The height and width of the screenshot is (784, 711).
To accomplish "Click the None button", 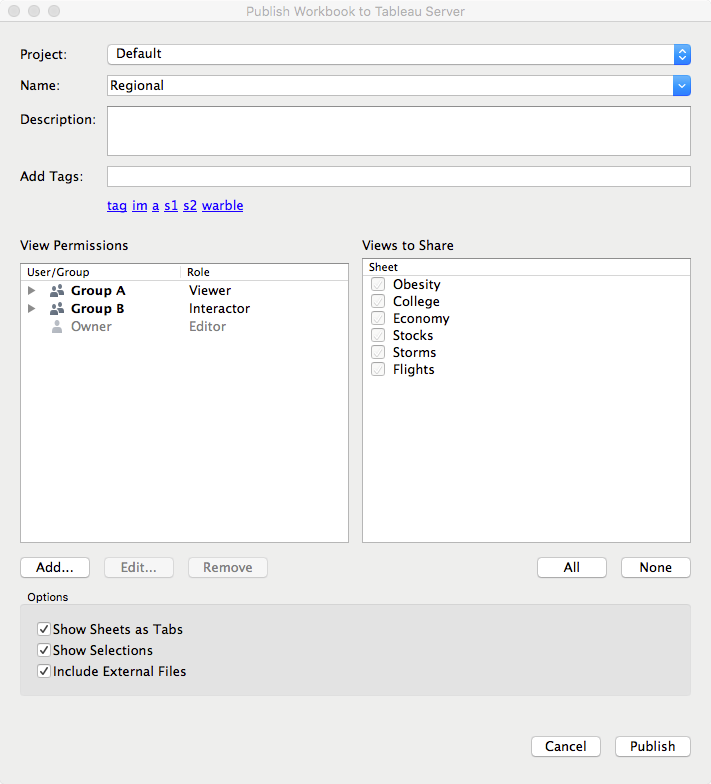I will pos(656,568).
